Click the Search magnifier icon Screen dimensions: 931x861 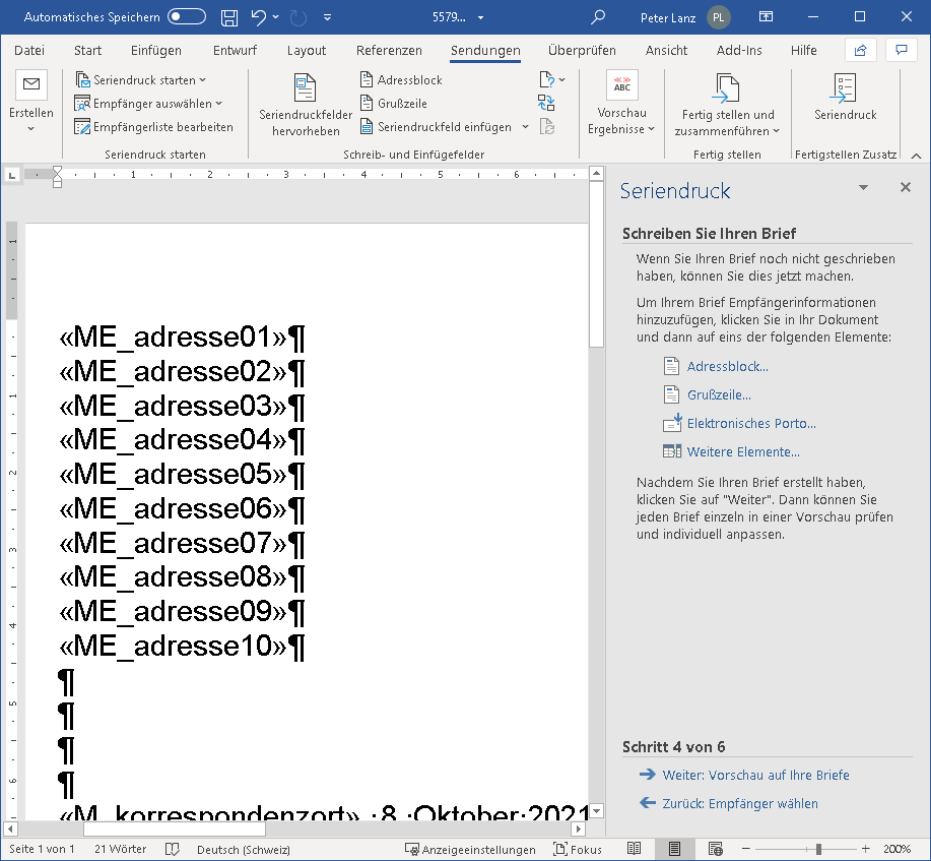[598, 17]
